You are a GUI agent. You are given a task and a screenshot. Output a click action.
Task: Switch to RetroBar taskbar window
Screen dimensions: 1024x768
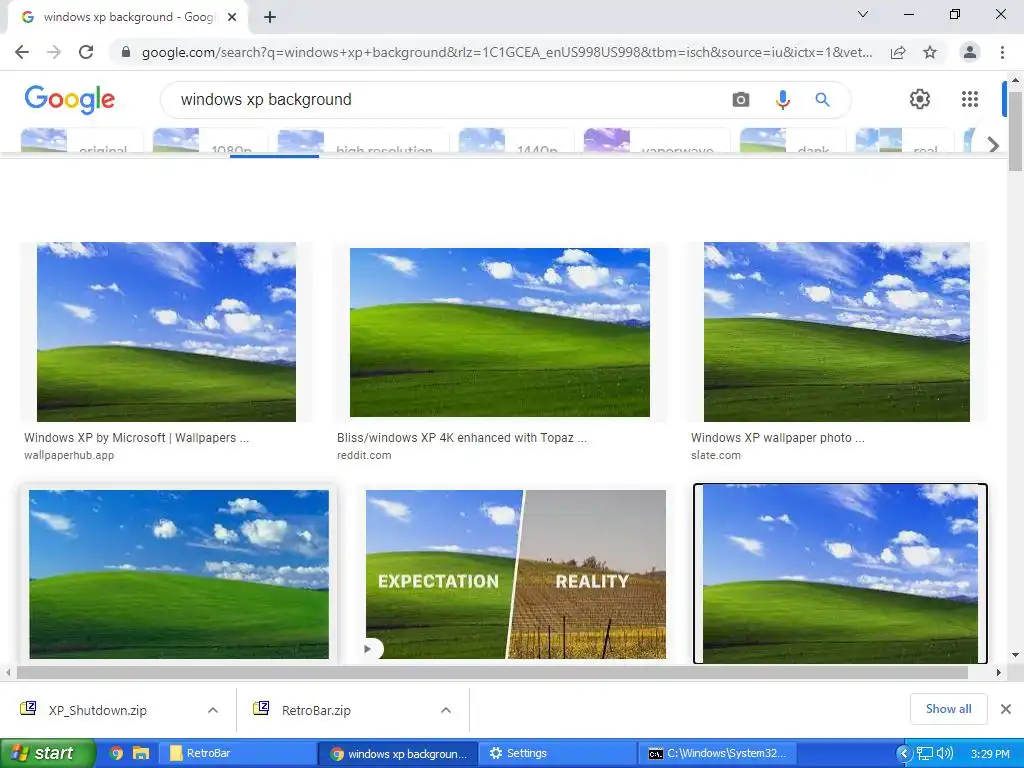(236, 753)
